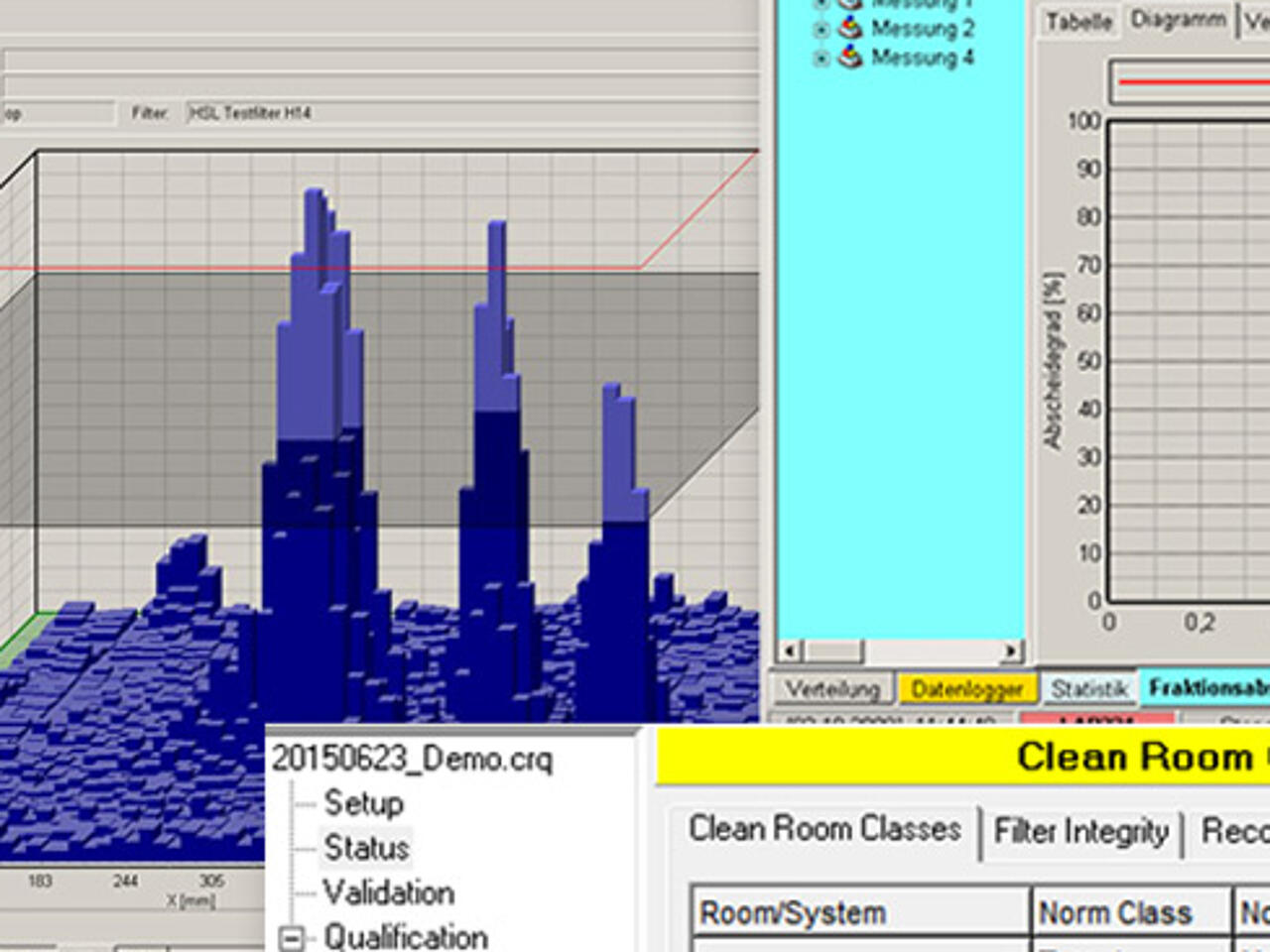Open the Fraktionsabscheidegrad tab

[1206, 685]
